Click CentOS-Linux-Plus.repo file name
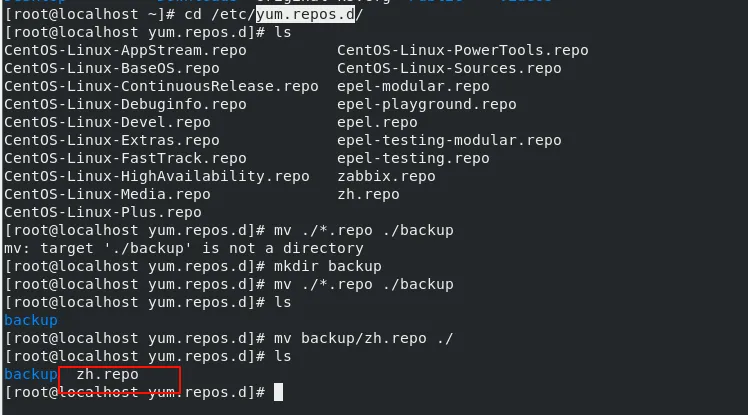748x415 pixels. pyautogui.click(x=103, y=212)
